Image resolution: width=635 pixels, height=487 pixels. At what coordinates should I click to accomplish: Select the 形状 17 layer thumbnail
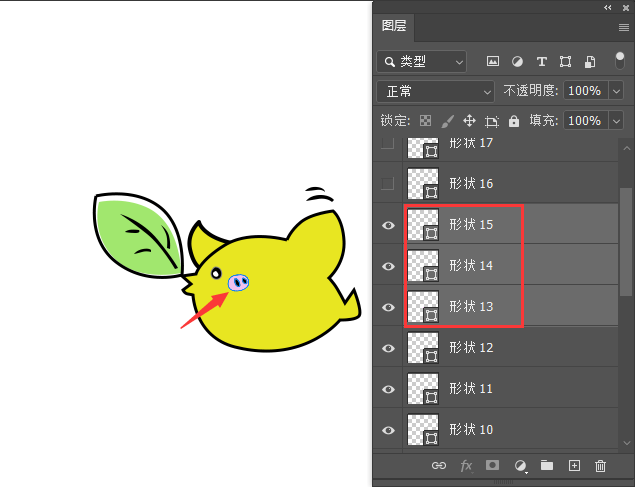point(423,148)
